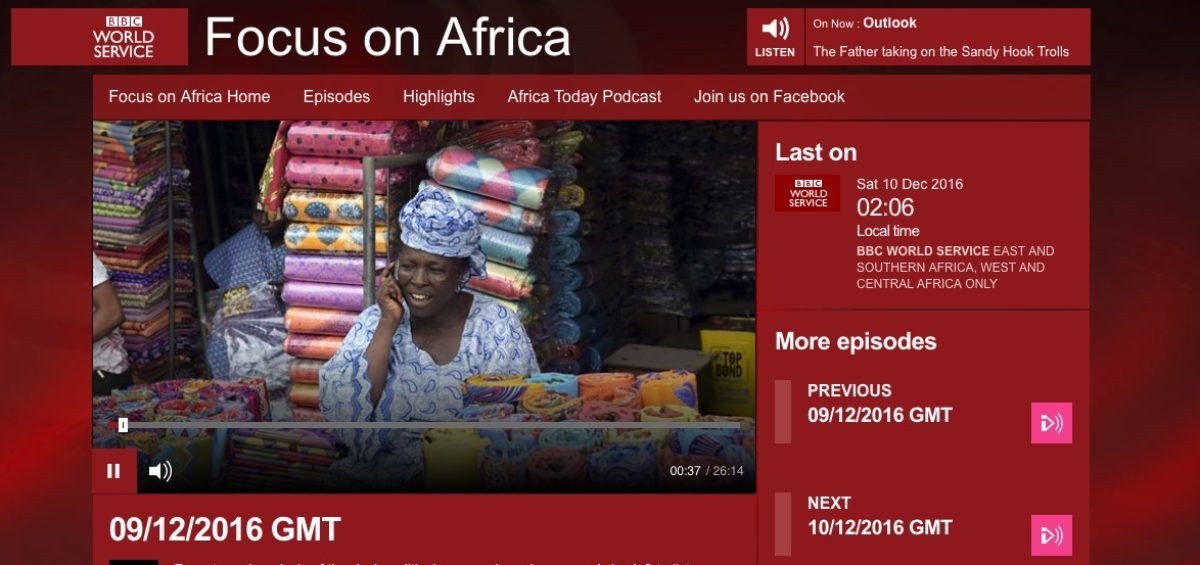
Task: Click BBC World Service logo in header
Action: click(x=123, y=37)
